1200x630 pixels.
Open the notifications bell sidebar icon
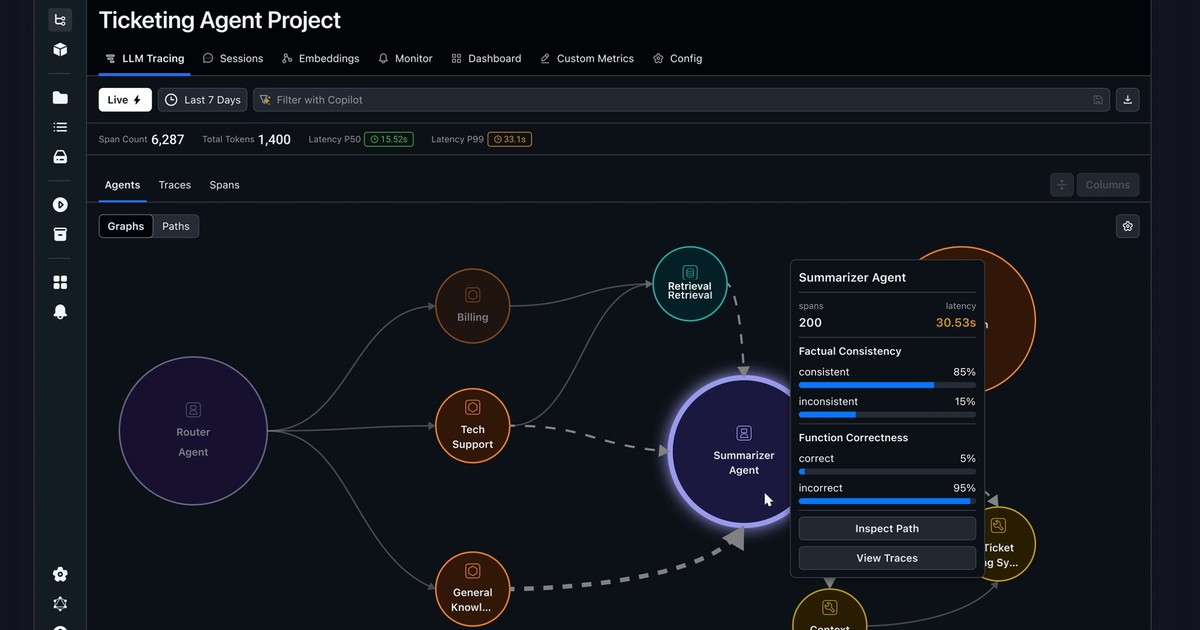pyautogui.click(x=60, y=312)
